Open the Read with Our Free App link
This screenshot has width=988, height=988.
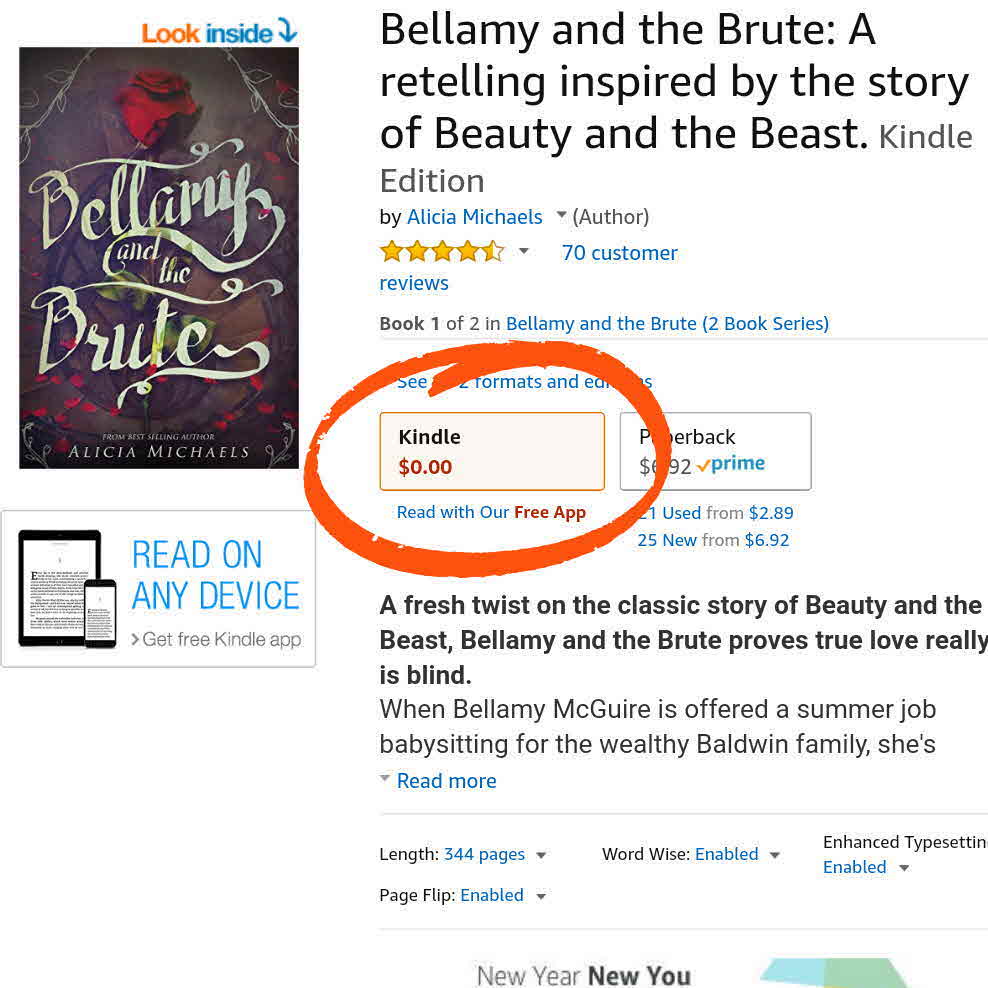click(491, 512)
